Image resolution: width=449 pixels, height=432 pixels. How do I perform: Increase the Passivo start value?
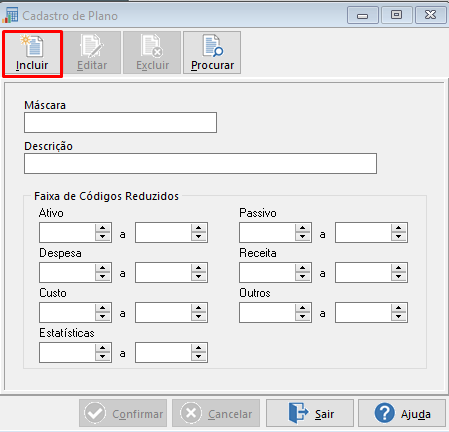[303, 228]
